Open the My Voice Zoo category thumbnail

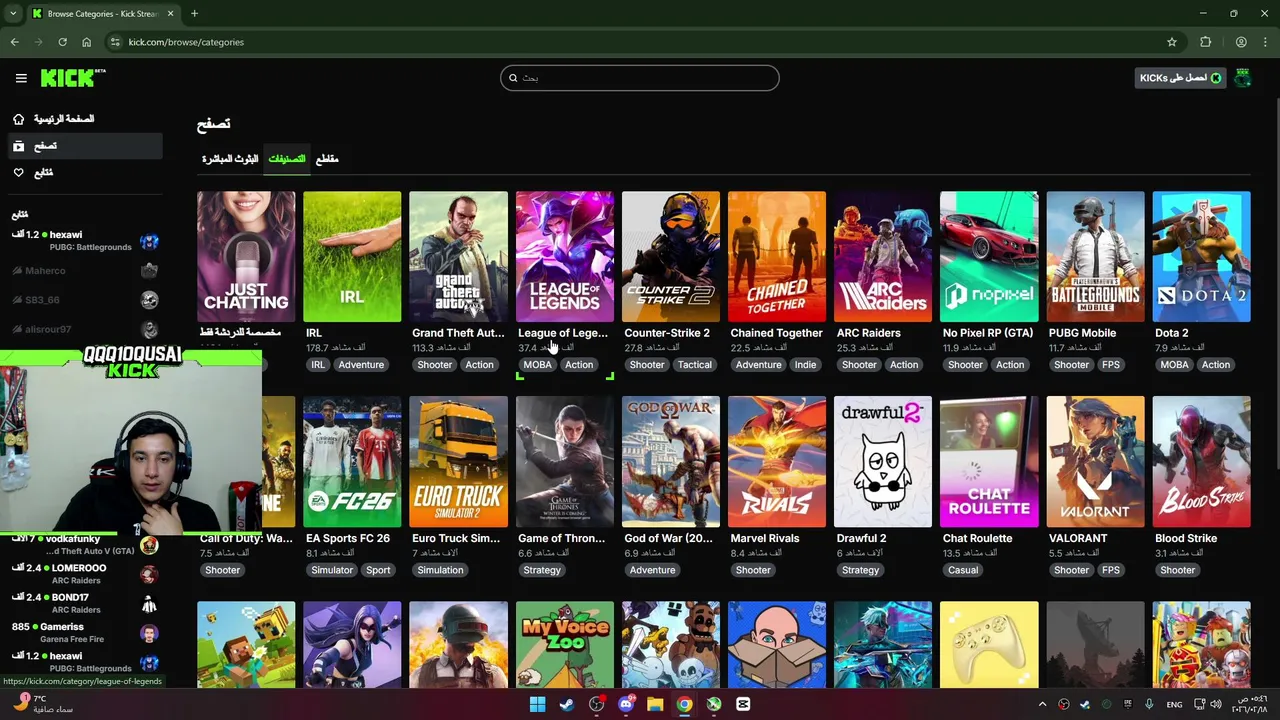pyautogui.click(x=565, y=645)
